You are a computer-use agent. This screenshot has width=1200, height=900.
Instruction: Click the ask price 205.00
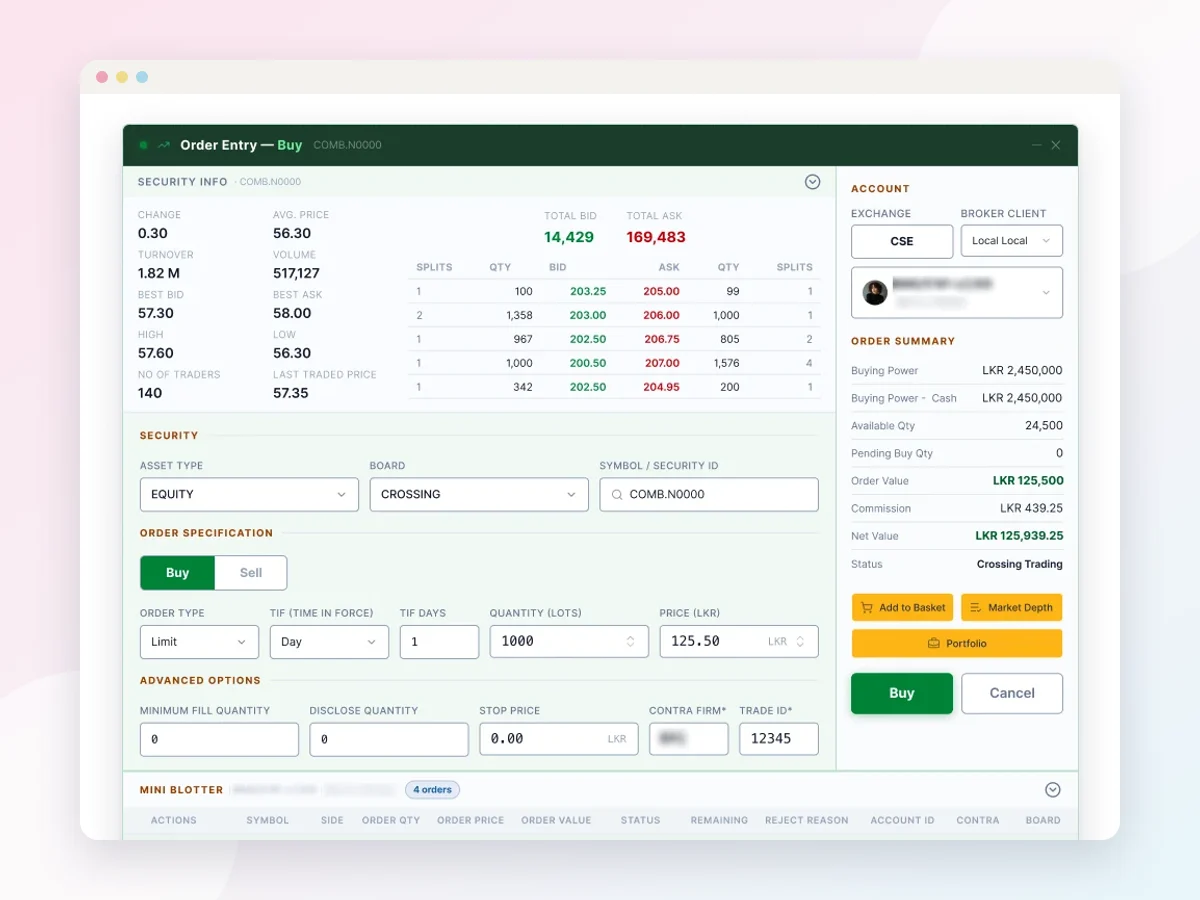point(661,291)
